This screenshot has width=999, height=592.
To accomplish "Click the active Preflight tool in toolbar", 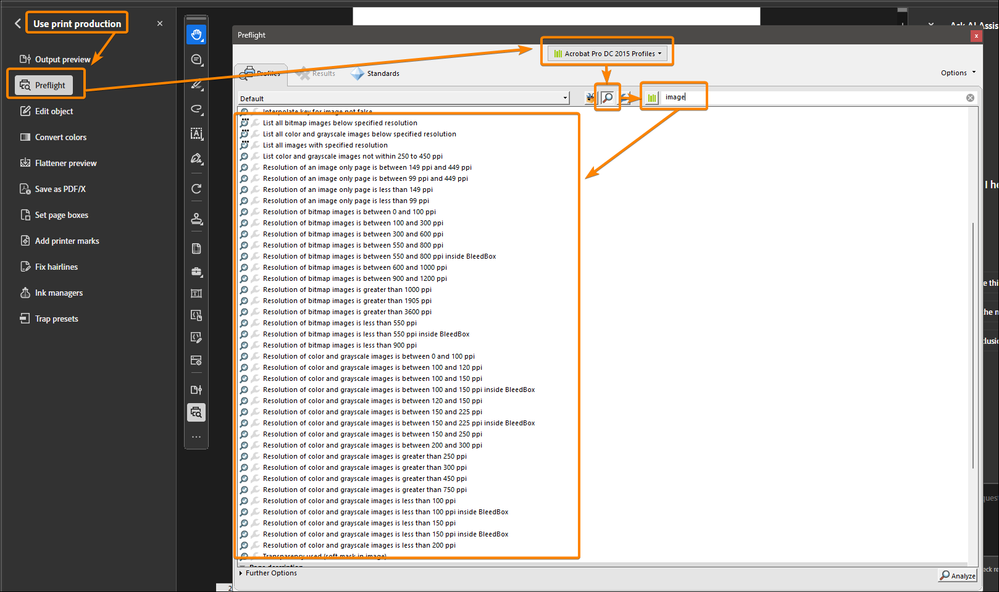I will [x=196, y=412].
